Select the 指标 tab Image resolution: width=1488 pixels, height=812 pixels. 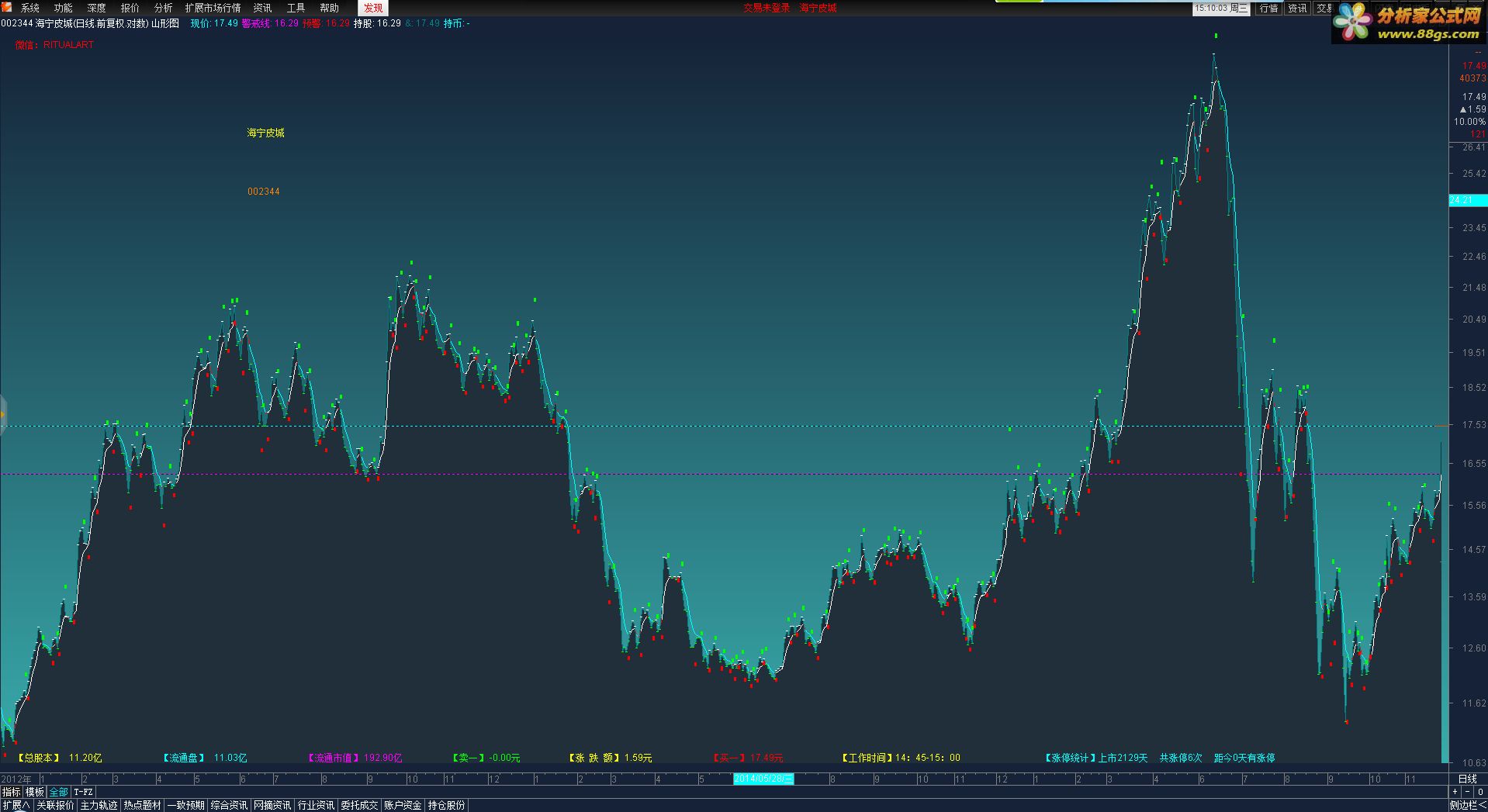point(12,792)
